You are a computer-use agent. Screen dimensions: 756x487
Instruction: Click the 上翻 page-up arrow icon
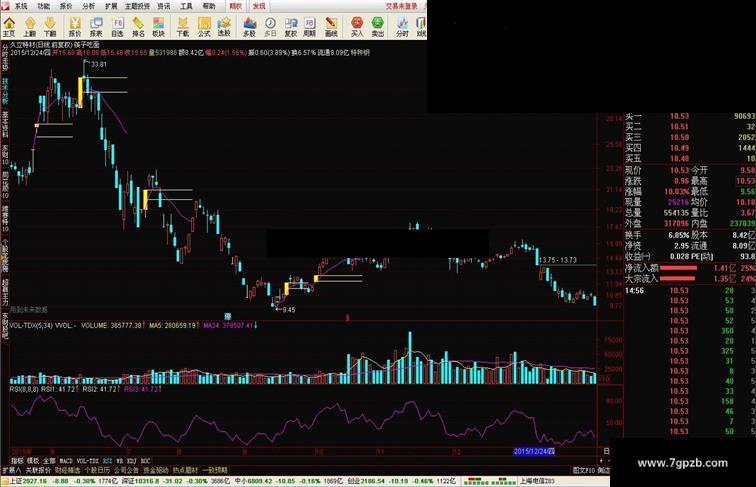[x=30, y=27]
